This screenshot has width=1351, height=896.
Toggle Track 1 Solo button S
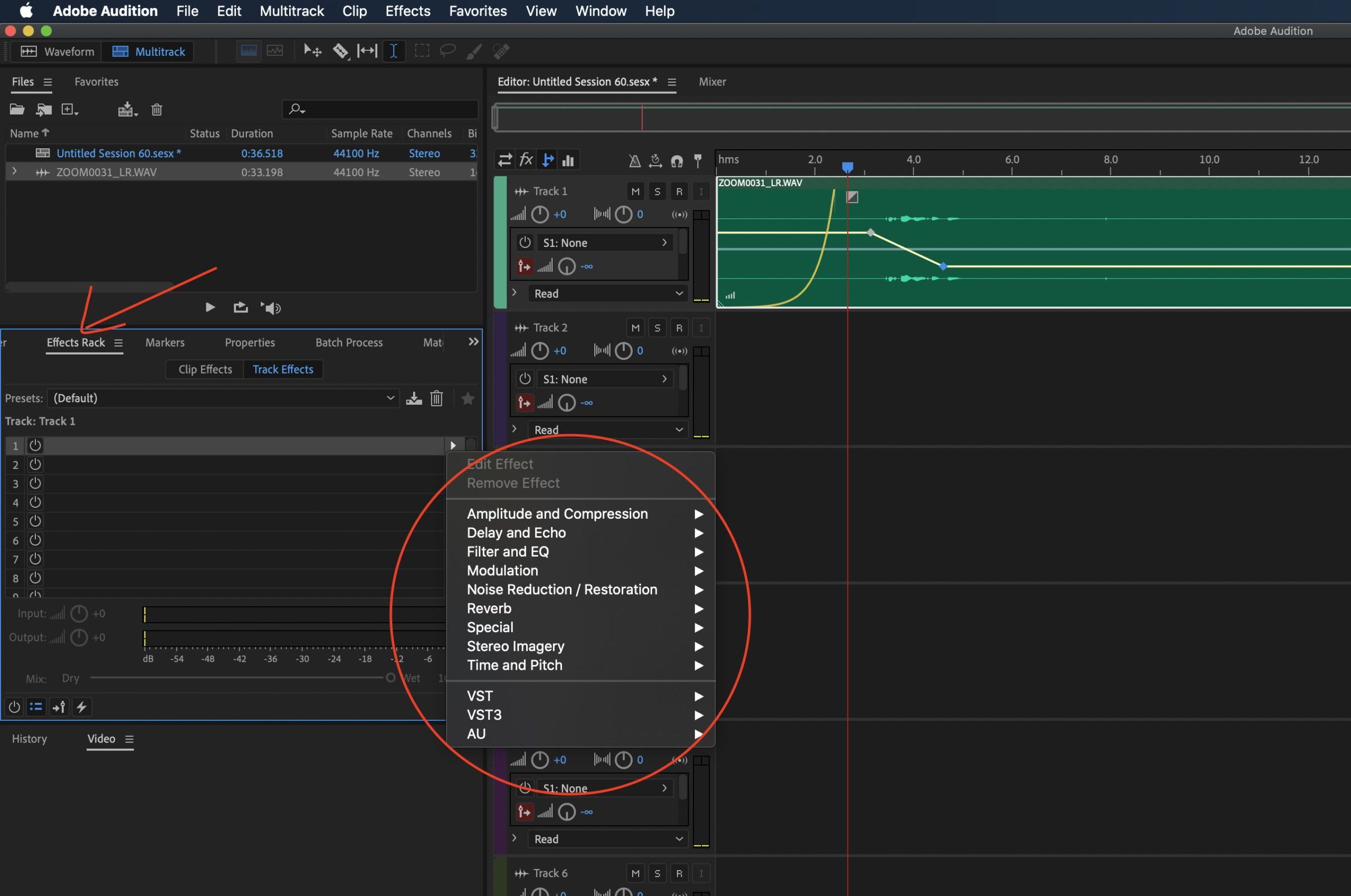(657, 190)
